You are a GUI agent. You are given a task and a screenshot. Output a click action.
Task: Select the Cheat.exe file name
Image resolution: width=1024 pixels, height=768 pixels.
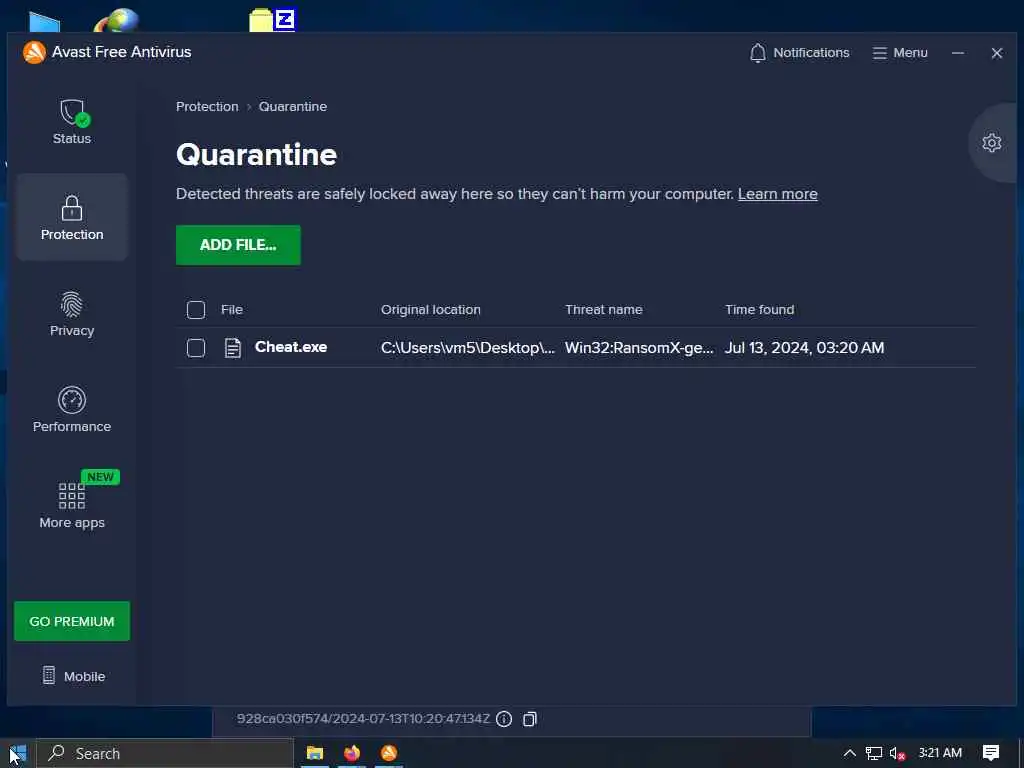[291, 347]
